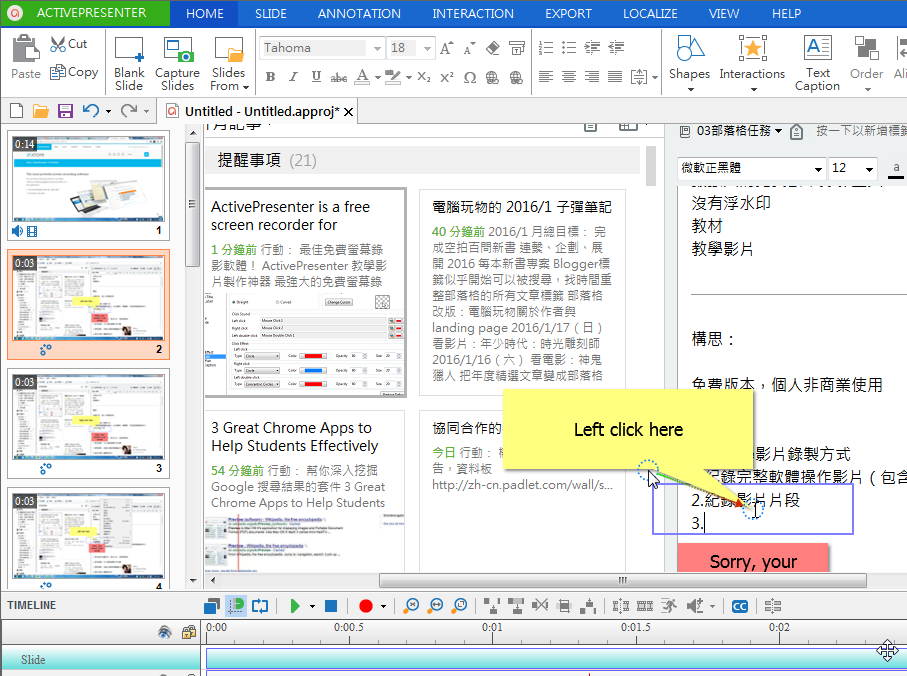Open the Order dropdown
The height and width of the screenshot is (676, 907).
[x=866, y=62]
